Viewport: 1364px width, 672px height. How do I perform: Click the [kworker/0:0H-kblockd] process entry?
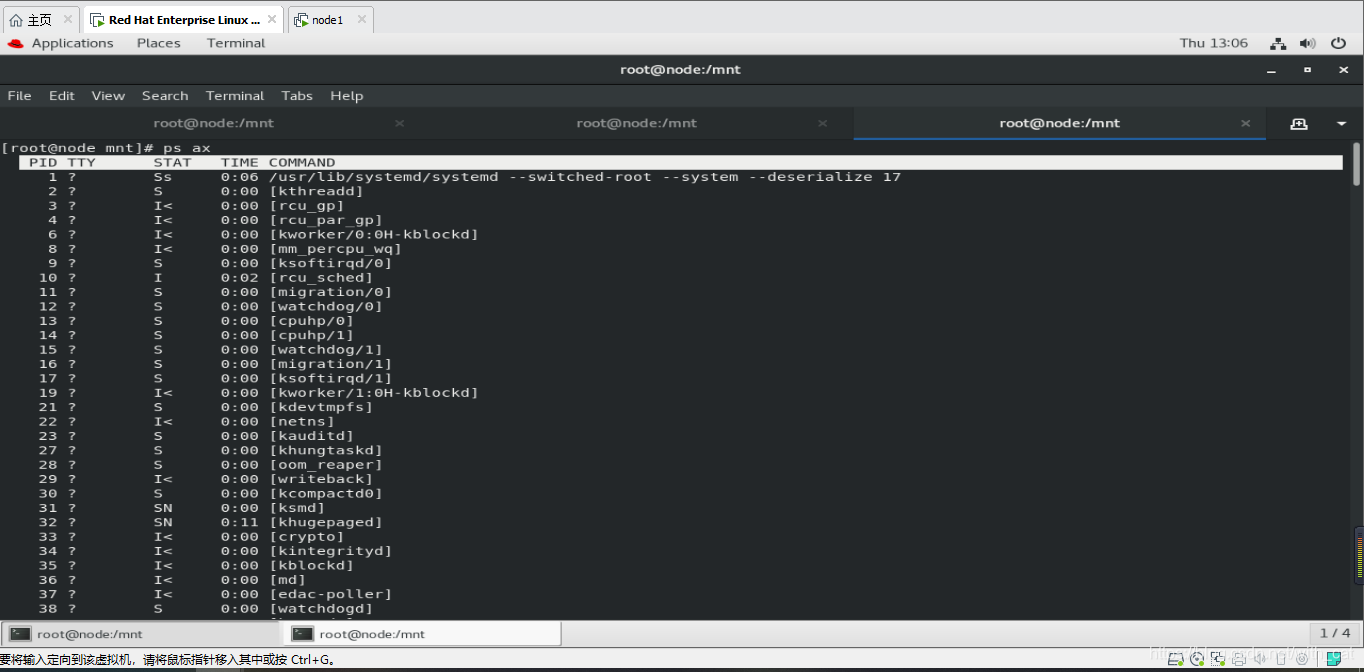374,234
